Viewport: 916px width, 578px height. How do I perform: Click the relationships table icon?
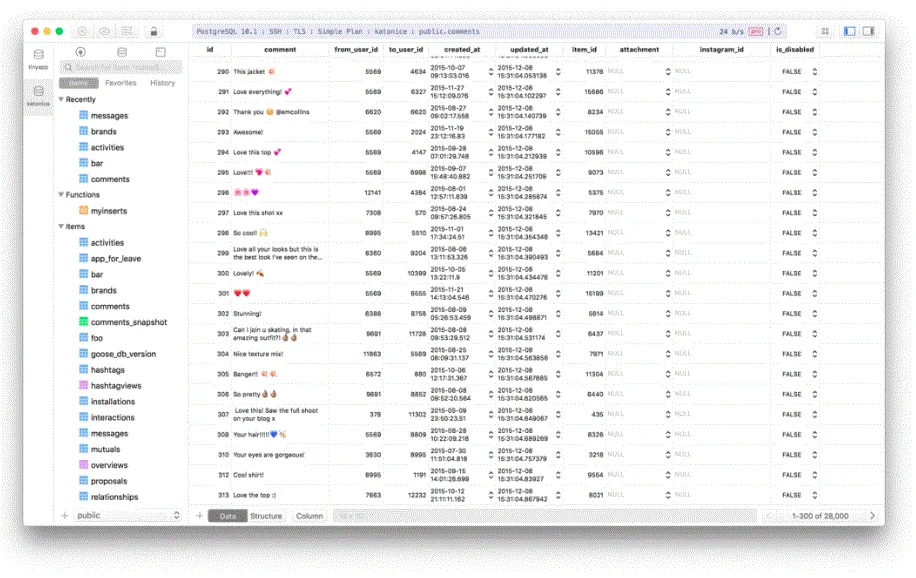84,497
